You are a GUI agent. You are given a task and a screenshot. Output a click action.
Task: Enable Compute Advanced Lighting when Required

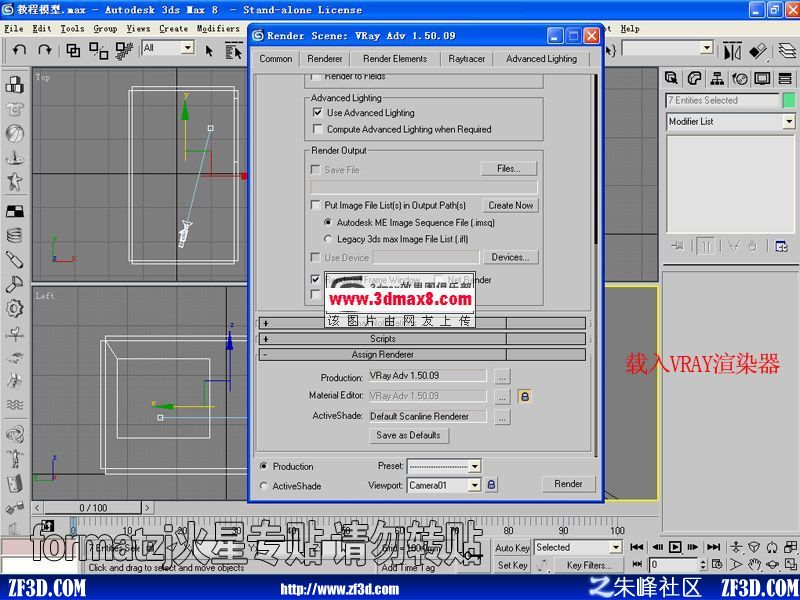point(318,129)
